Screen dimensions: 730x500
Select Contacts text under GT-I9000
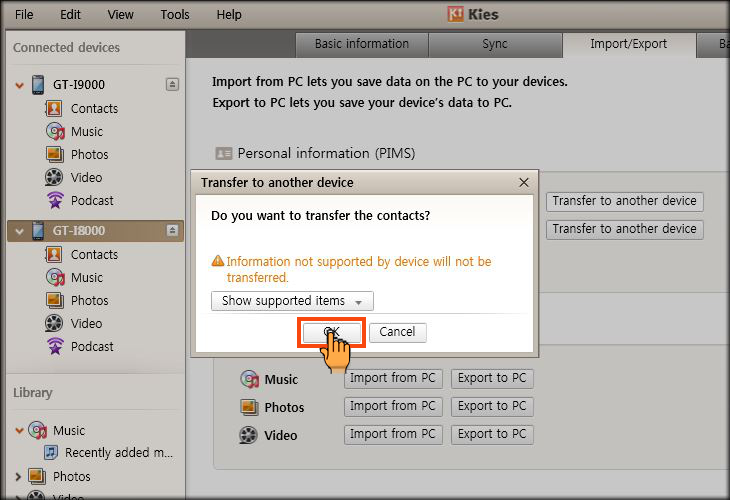coord(95,108)
